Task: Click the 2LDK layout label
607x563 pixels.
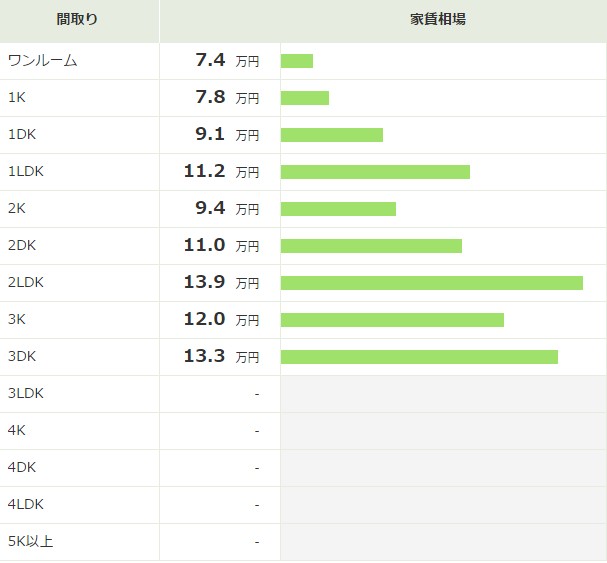Action: (x=26, y=283)
